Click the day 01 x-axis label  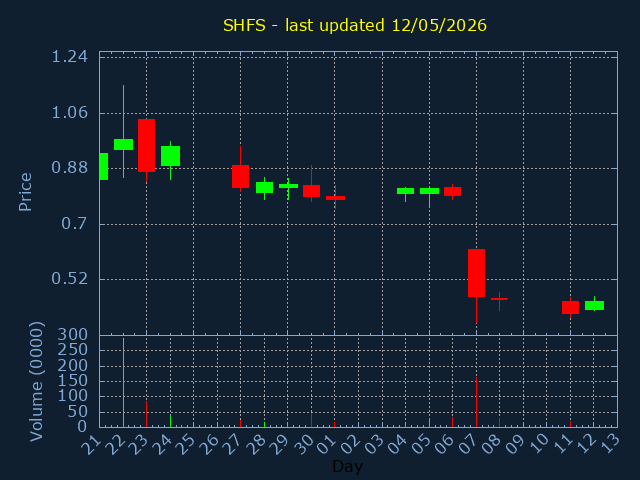click(x=327, y=444)
